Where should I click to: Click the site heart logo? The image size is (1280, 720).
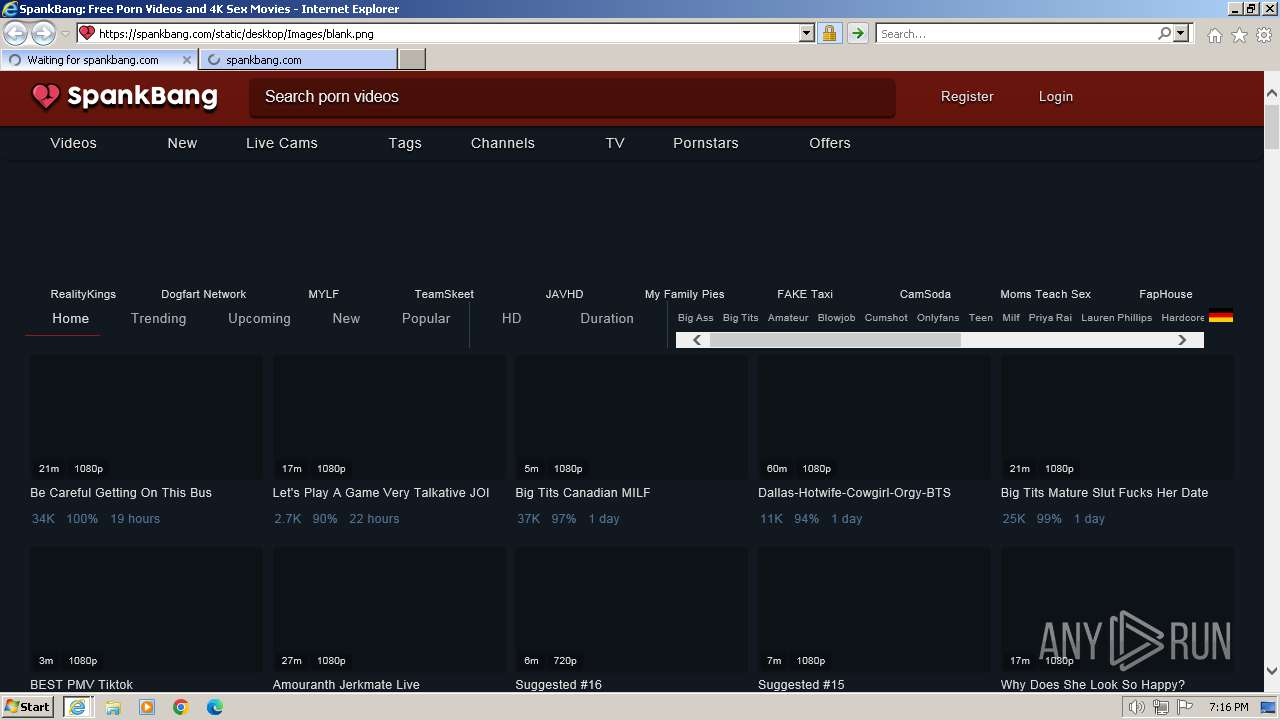45,96
